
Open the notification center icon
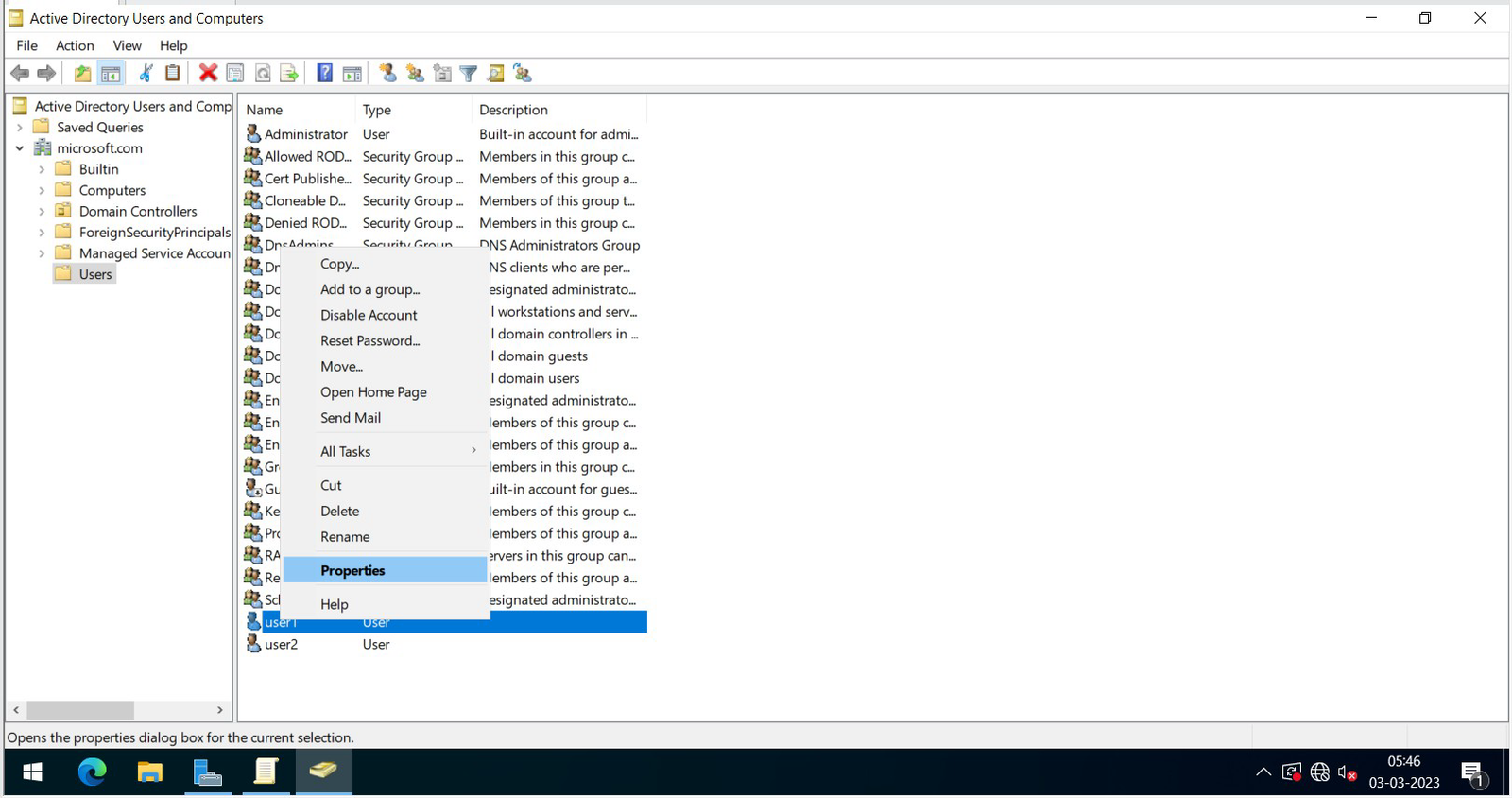1473,774
